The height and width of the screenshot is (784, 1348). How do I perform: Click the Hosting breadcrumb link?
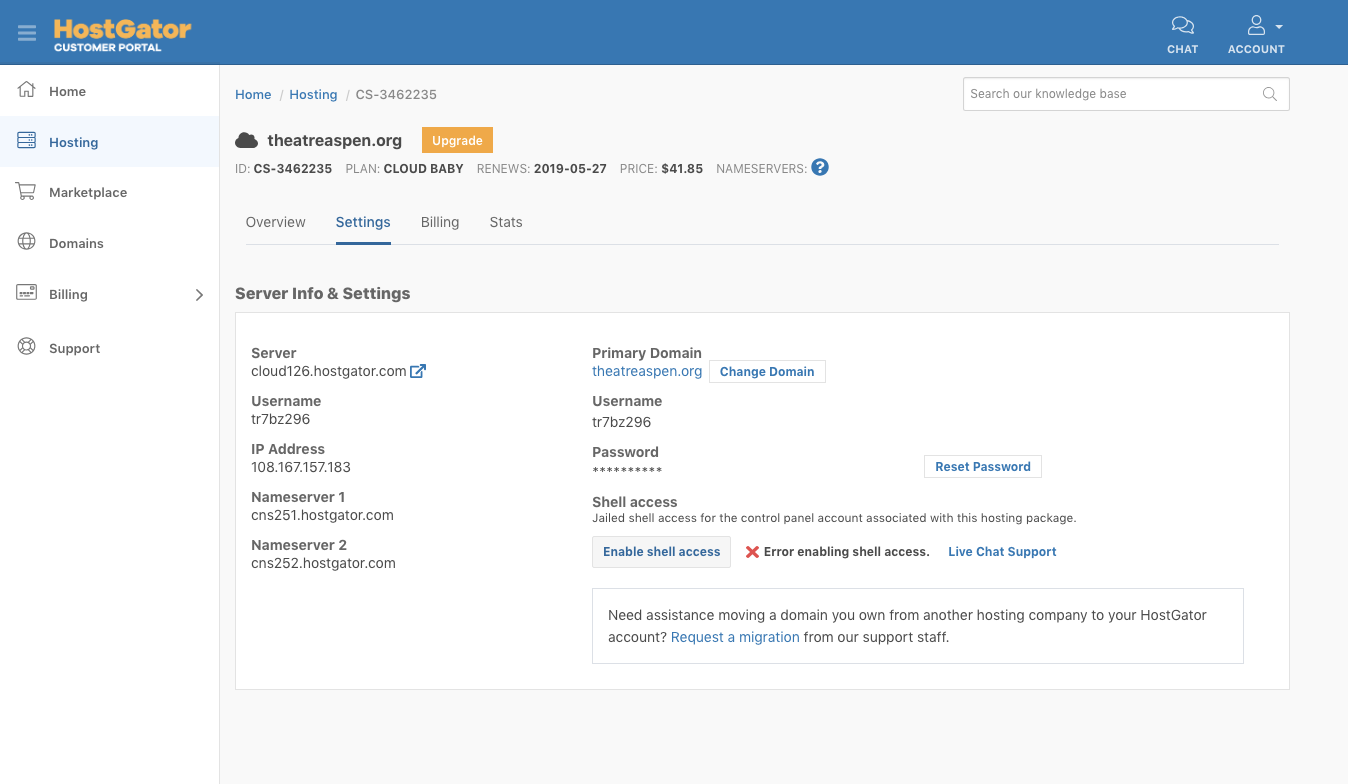(313, 94)
